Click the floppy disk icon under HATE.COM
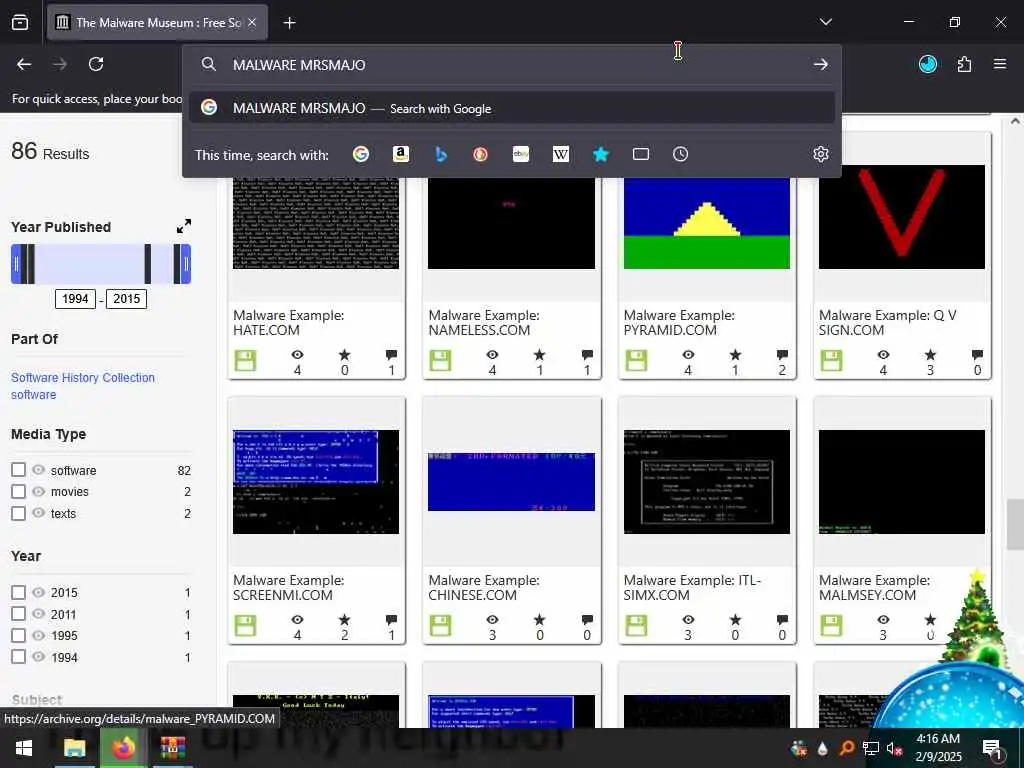 pyautogui.click(x=246, y=360)
